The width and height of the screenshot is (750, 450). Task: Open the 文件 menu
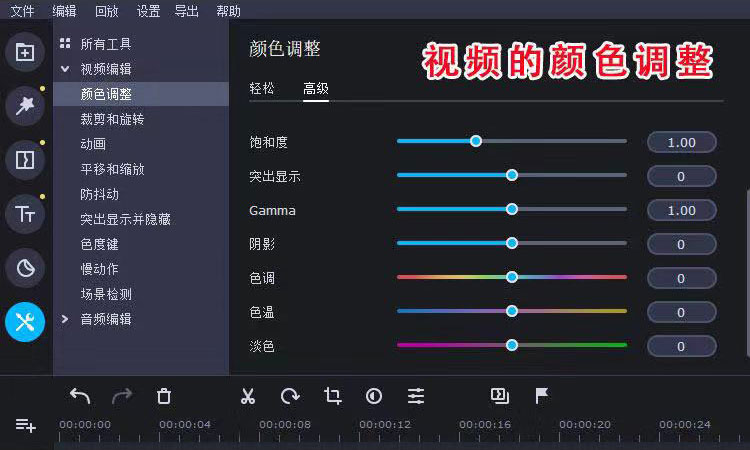coord(22,11)
